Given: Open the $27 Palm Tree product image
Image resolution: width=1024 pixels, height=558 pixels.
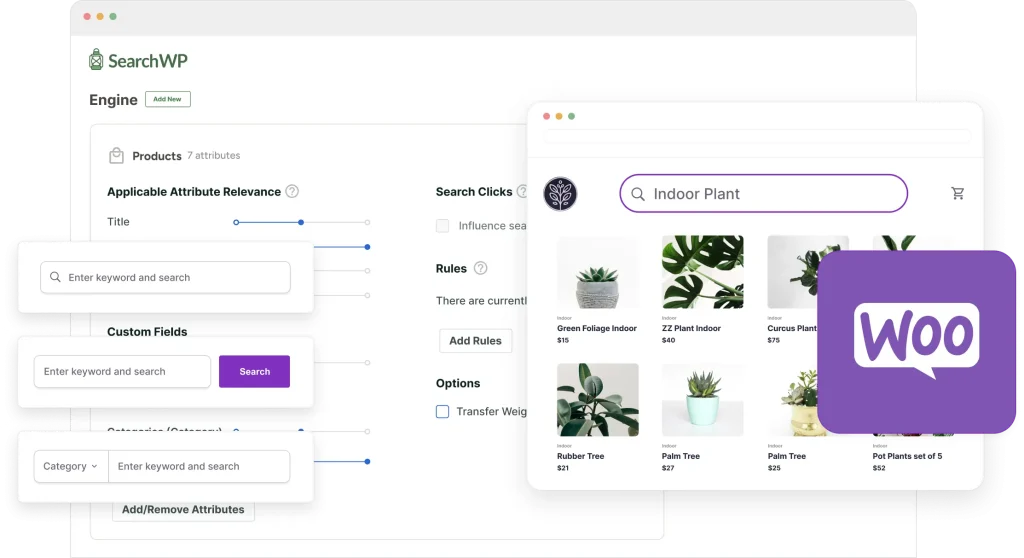Looking at the screenshot, I should click(703, 400).
